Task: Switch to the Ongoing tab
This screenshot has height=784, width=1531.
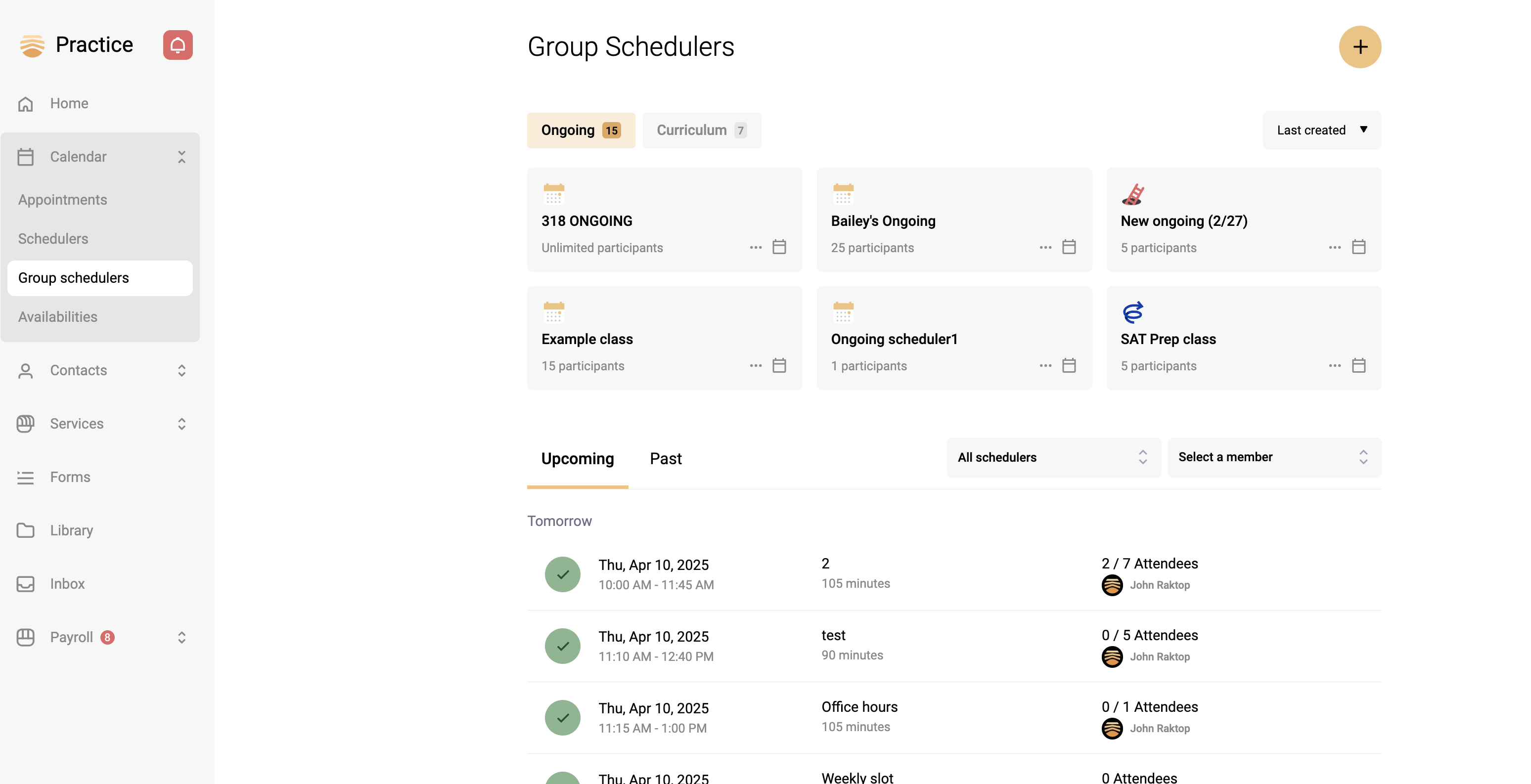Action: (581, 130)
